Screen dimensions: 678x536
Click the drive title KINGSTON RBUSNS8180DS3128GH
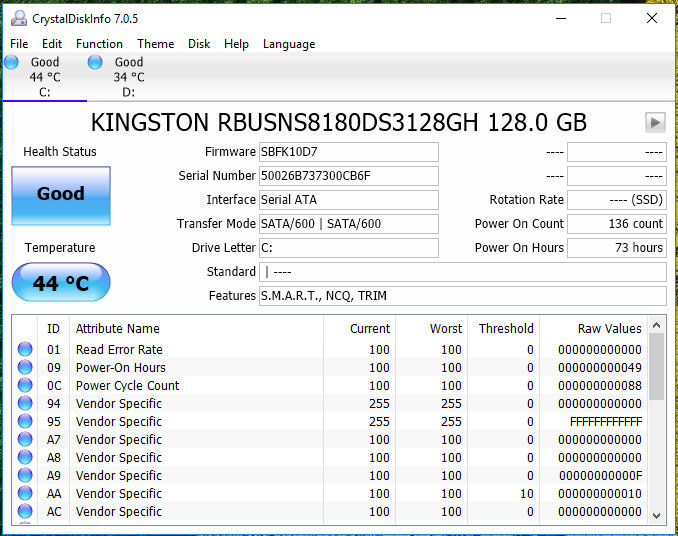tap(285, 122)
